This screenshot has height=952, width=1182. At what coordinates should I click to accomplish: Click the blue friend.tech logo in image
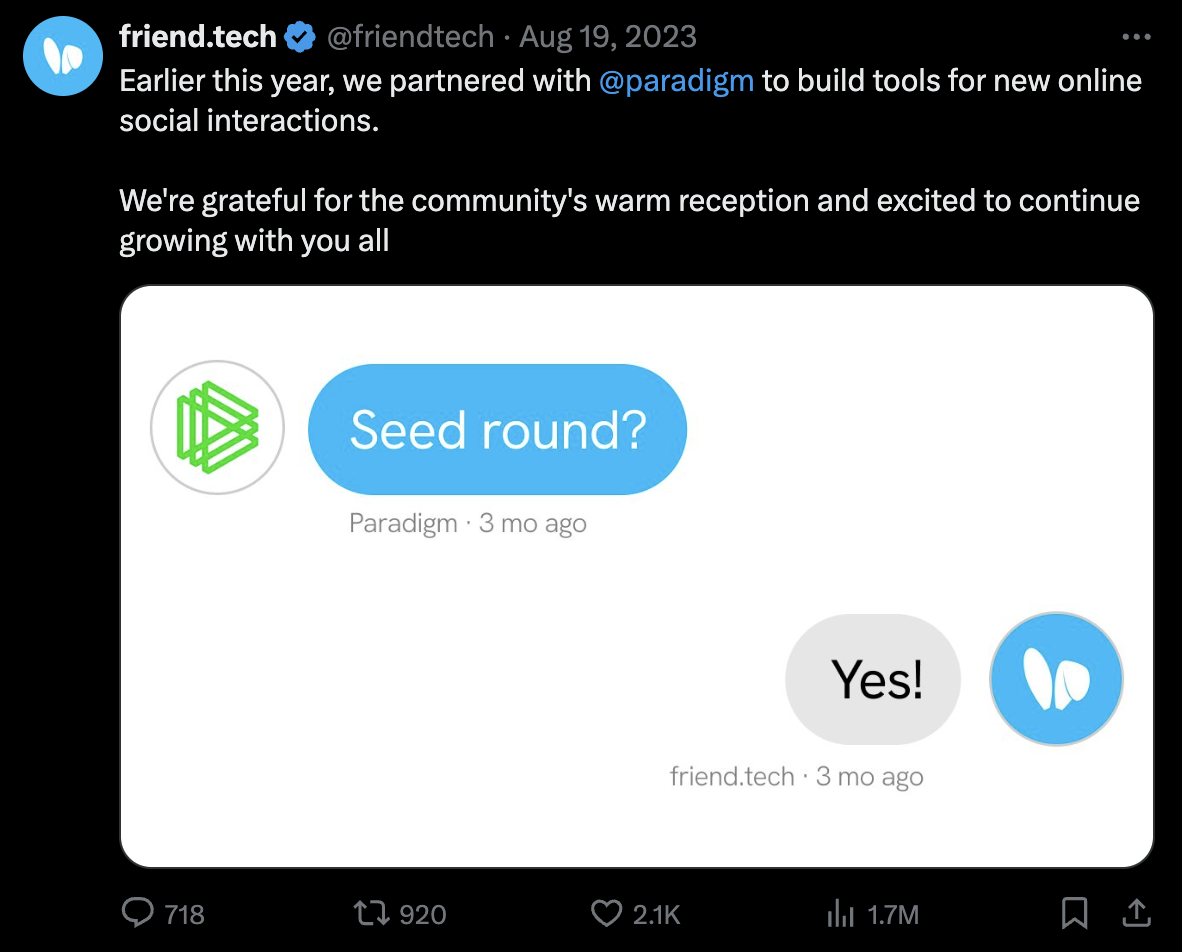tap(1056, 679)
